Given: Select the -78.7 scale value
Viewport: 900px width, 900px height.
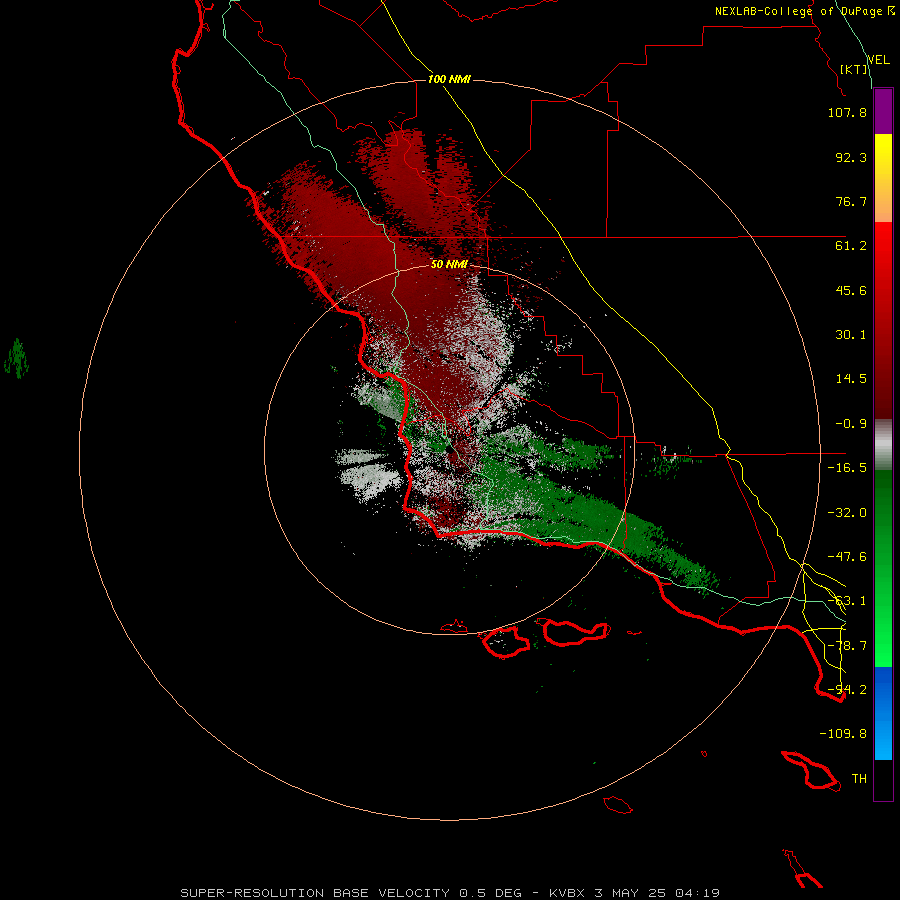Looking at the screenshot, I should pos(847,646).
